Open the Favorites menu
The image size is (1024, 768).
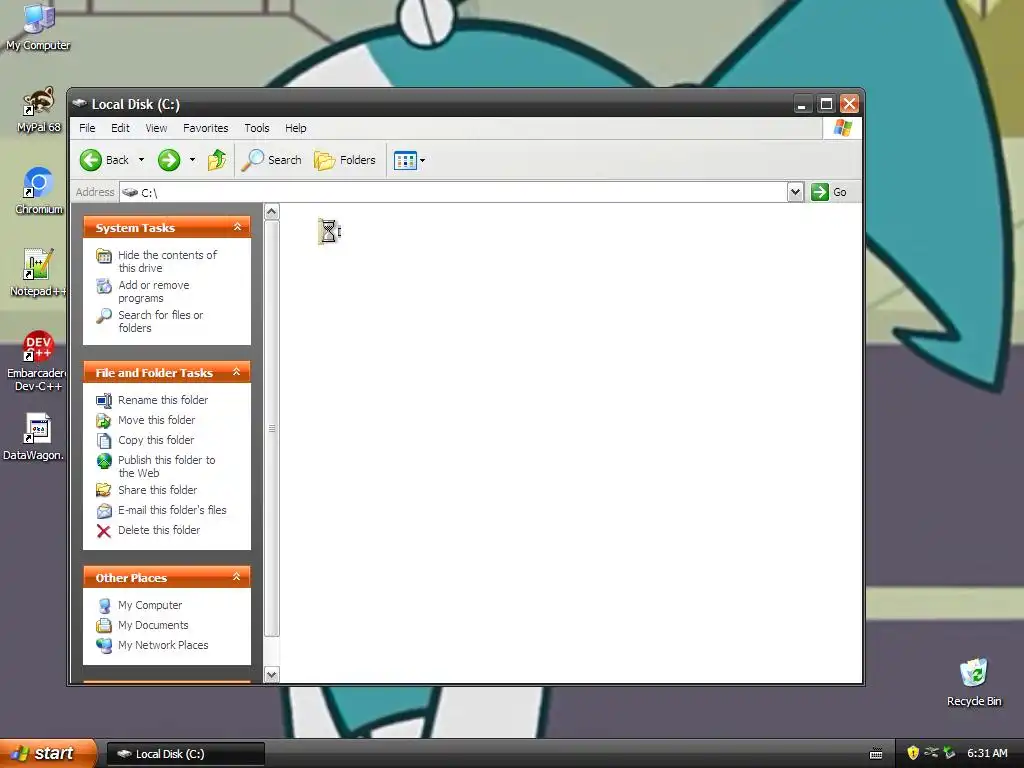pyautogui.click(x=206, y=128)
